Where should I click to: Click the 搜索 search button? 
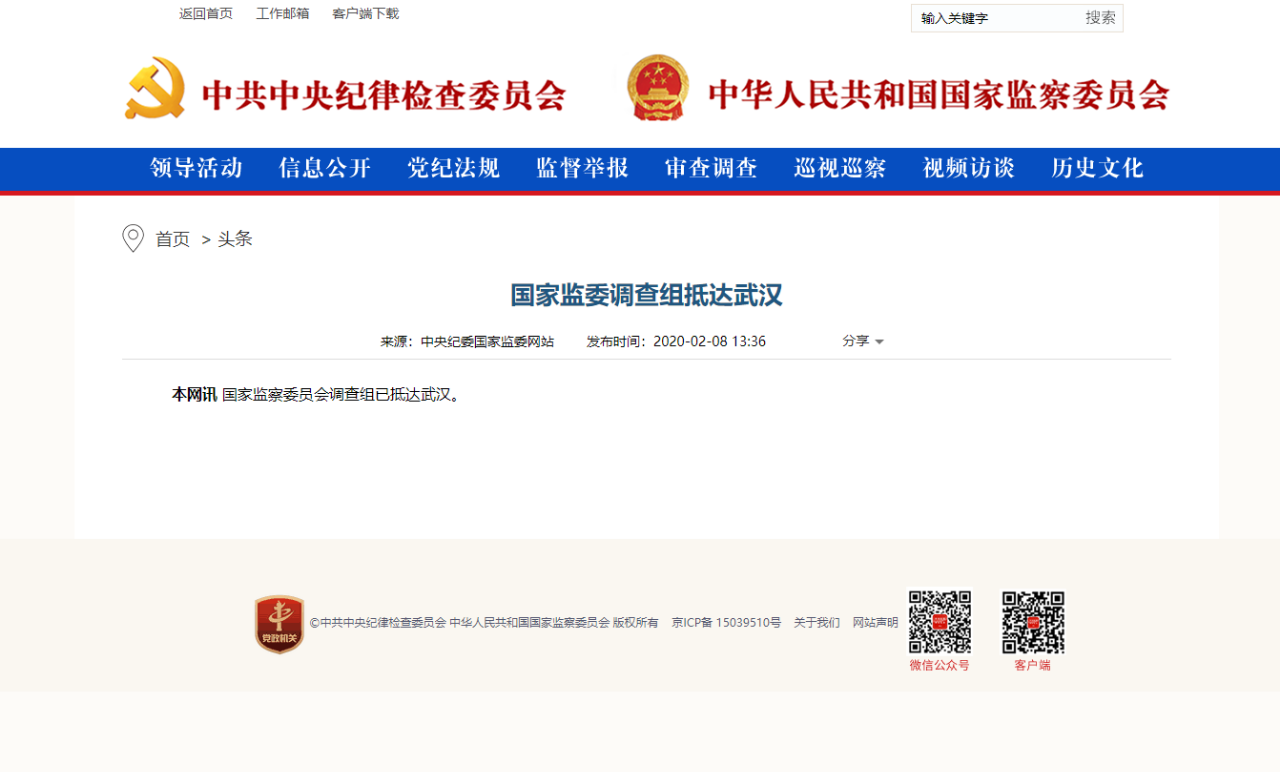(1100, 18)
